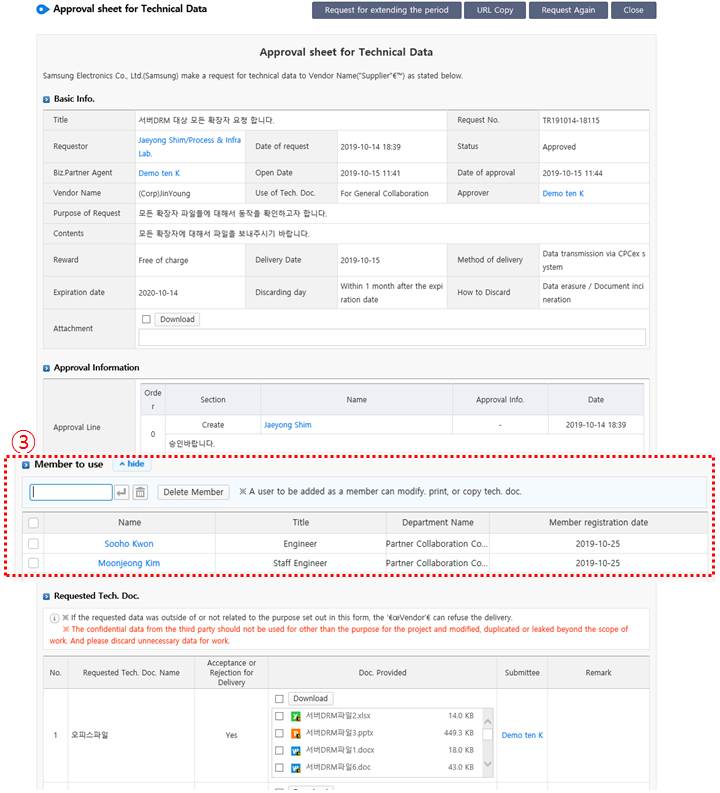Tick the checkbox for 서버DRM파일2.xlsx
This screenshot has height=793, width=720.
point(280,716)
